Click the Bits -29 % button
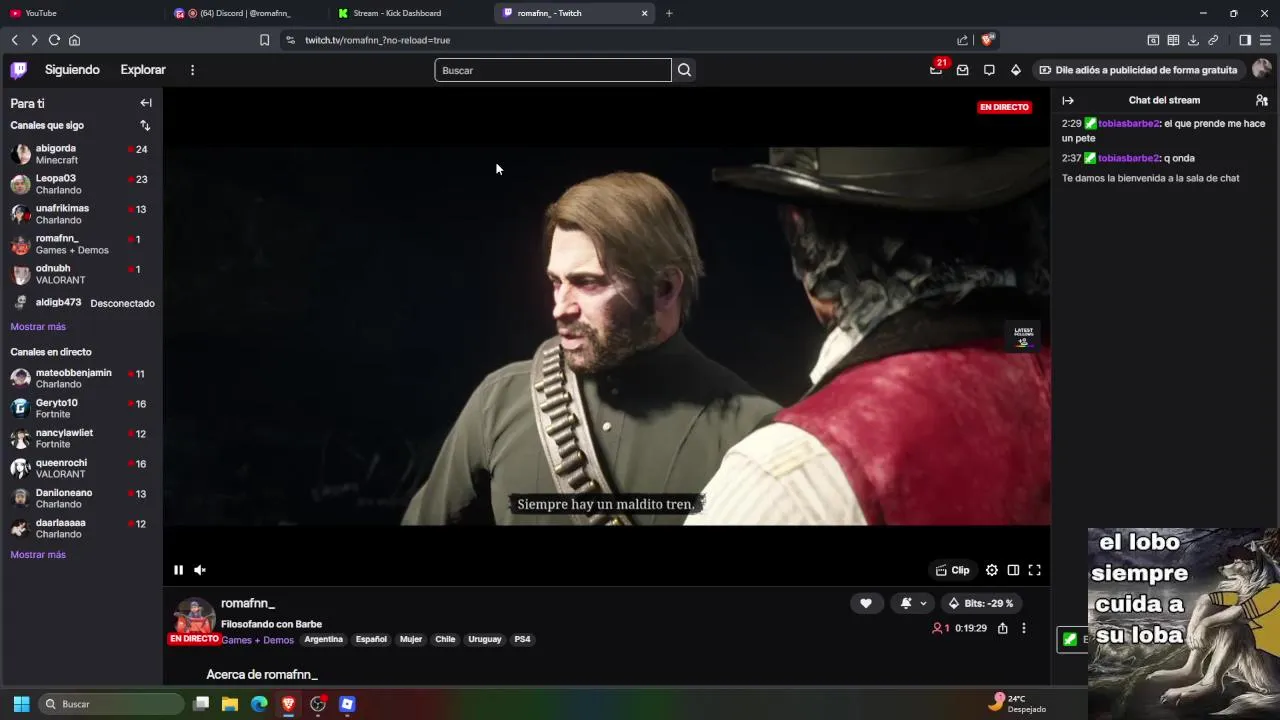The image size is (1280, 720). click(x=981, y=603)
